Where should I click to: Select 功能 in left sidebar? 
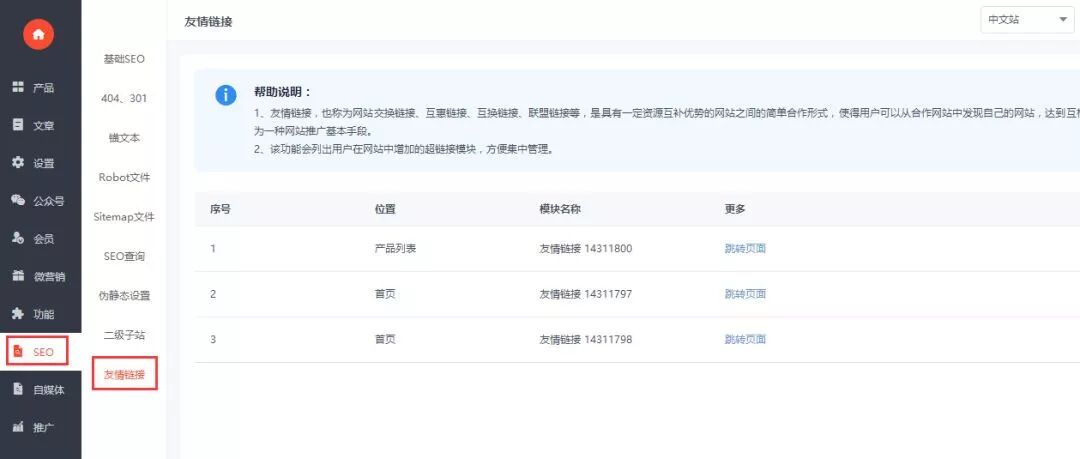pos(41,314)
